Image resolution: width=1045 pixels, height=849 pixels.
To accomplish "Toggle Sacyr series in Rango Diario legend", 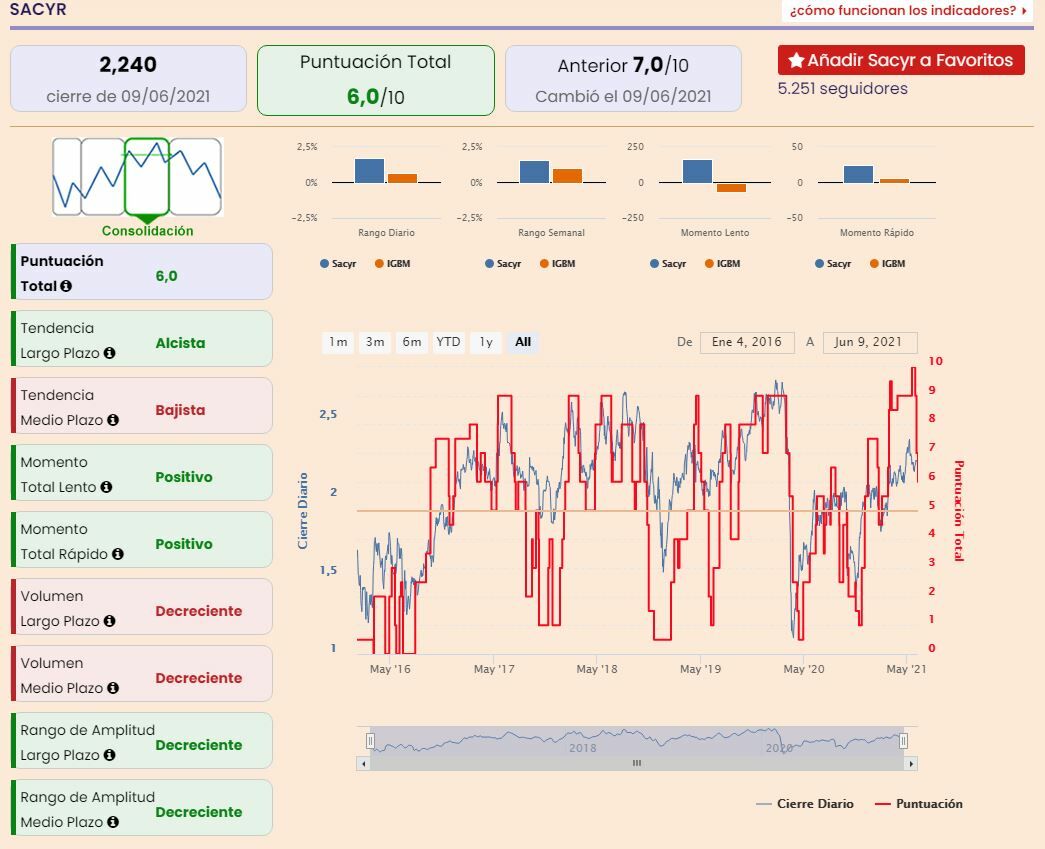I will 338,264.
